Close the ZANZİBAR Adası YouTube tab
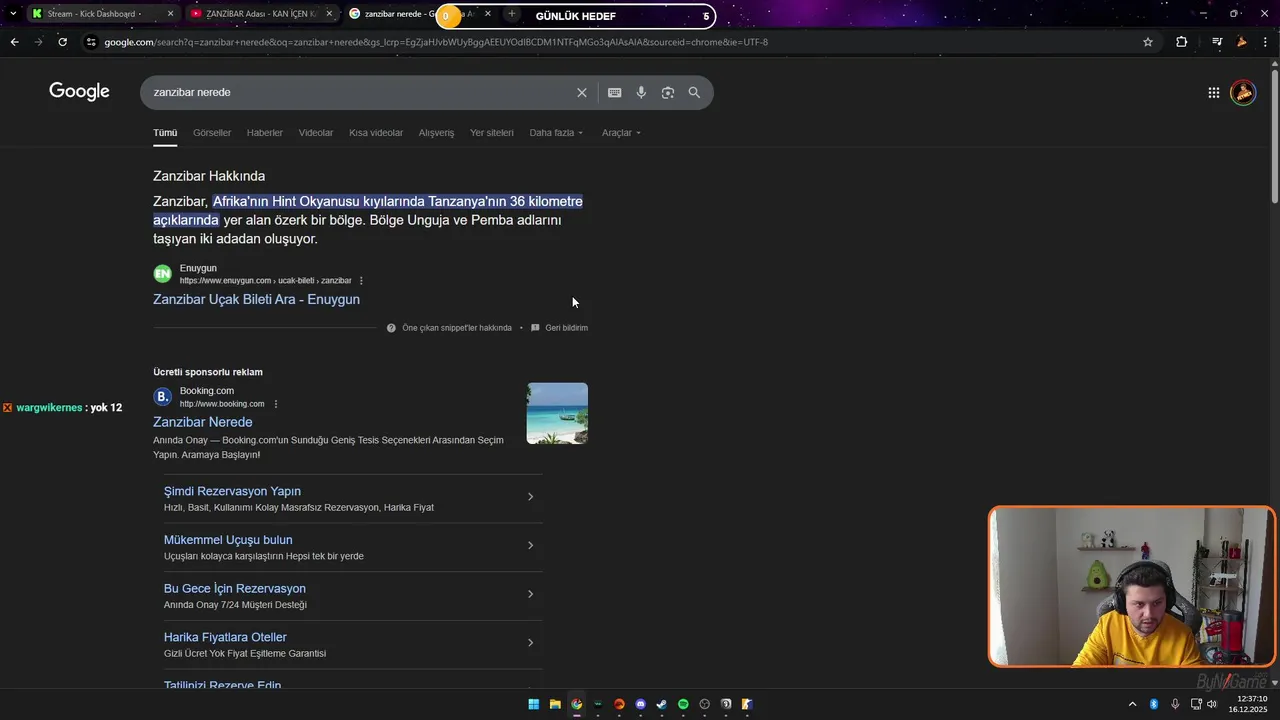 [x=329, y=14]
